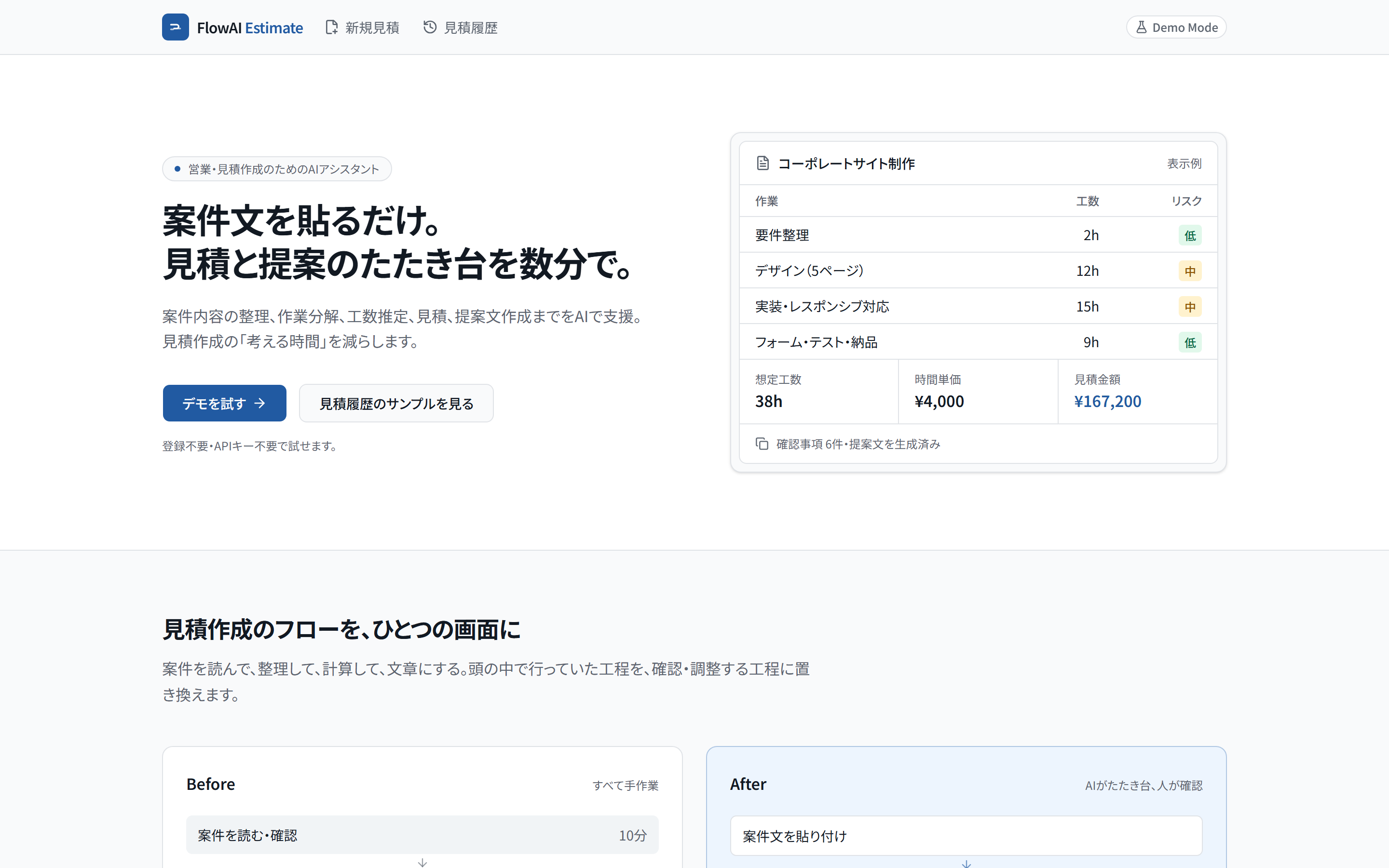Viewport: 1389px width, 868px height.
Task: Click the 新規見積 document icon
Action: pyautogui.click(x=331, y=27)
